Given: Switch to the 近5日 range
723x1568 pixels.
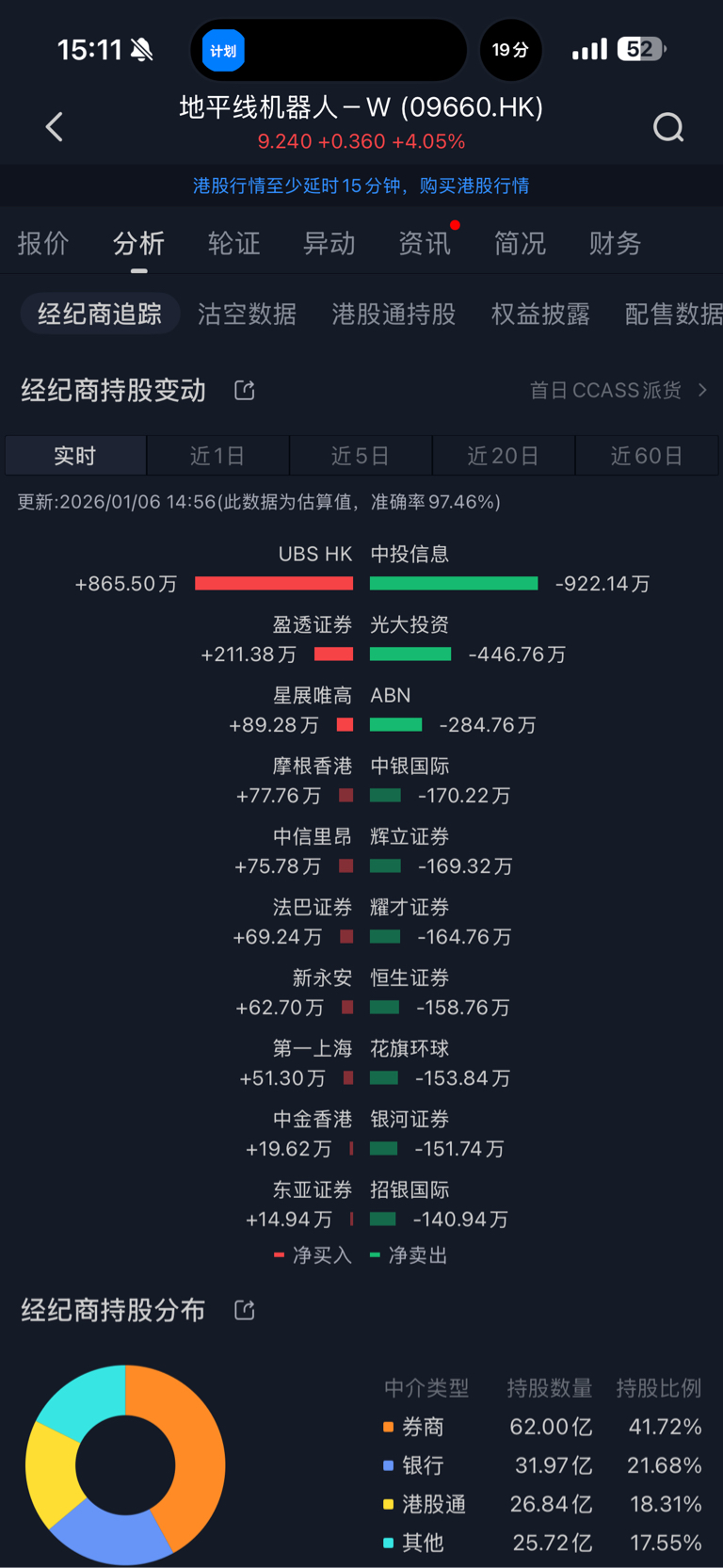Looking at the screenshot, I should [361, 456].
